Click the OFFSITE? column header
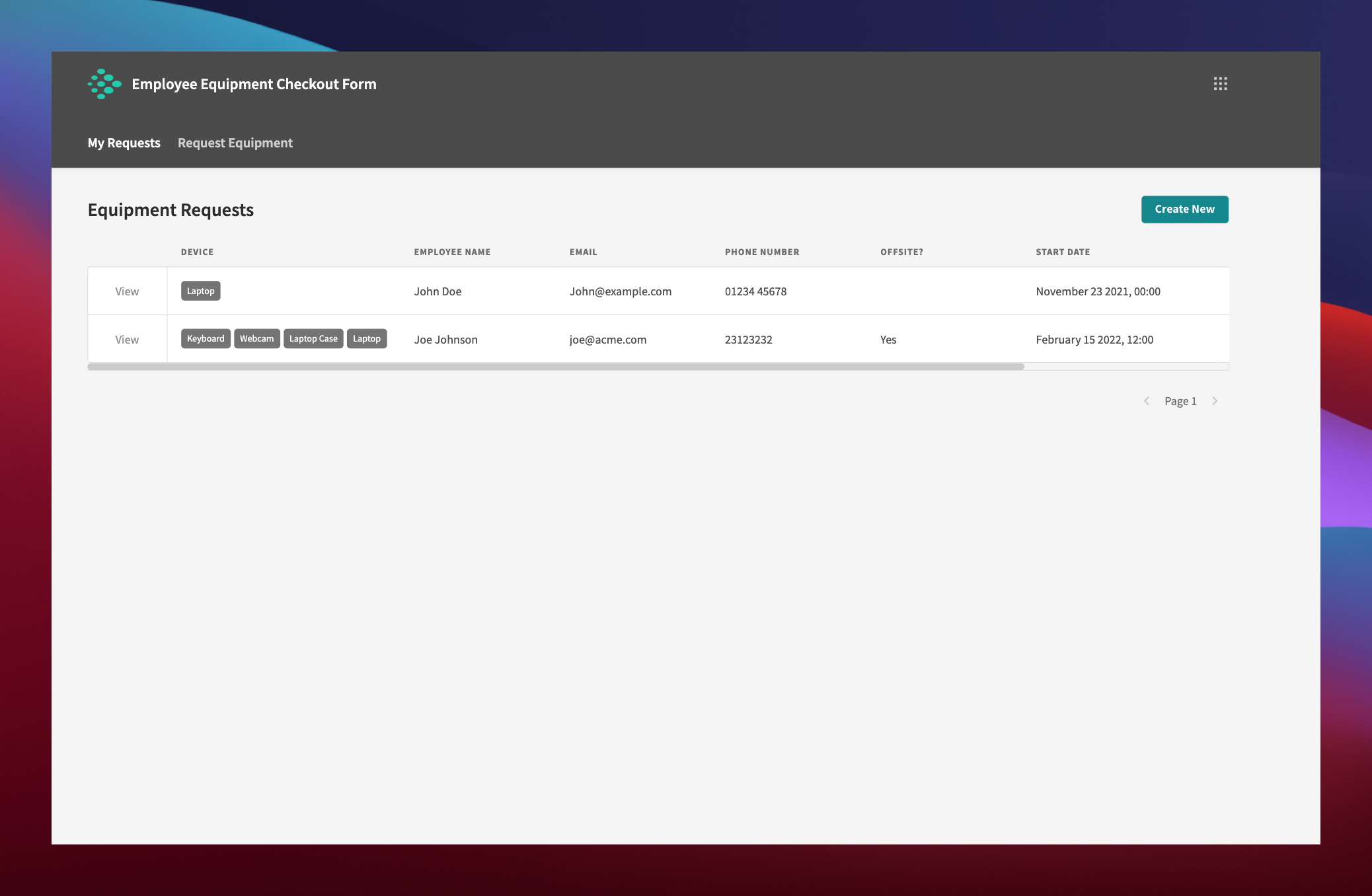The height and width of the screenshot is (896, 1372). pos(901,252)
